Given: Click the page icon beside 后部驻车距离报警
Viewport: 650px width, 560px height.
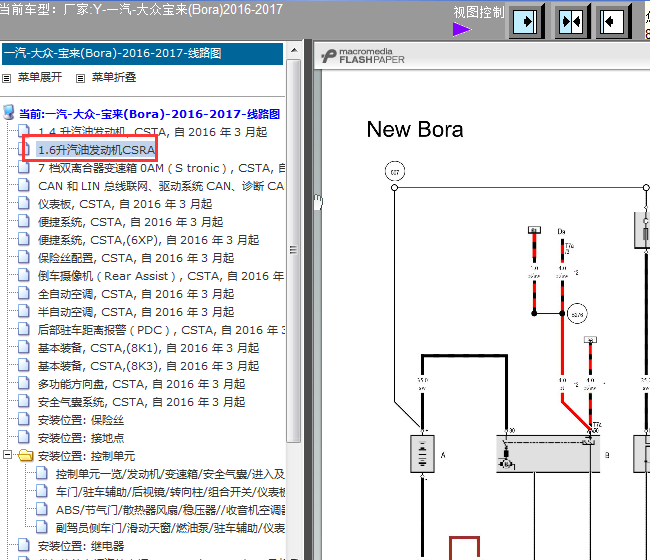Looking at the screenshot, I should 24,329.
